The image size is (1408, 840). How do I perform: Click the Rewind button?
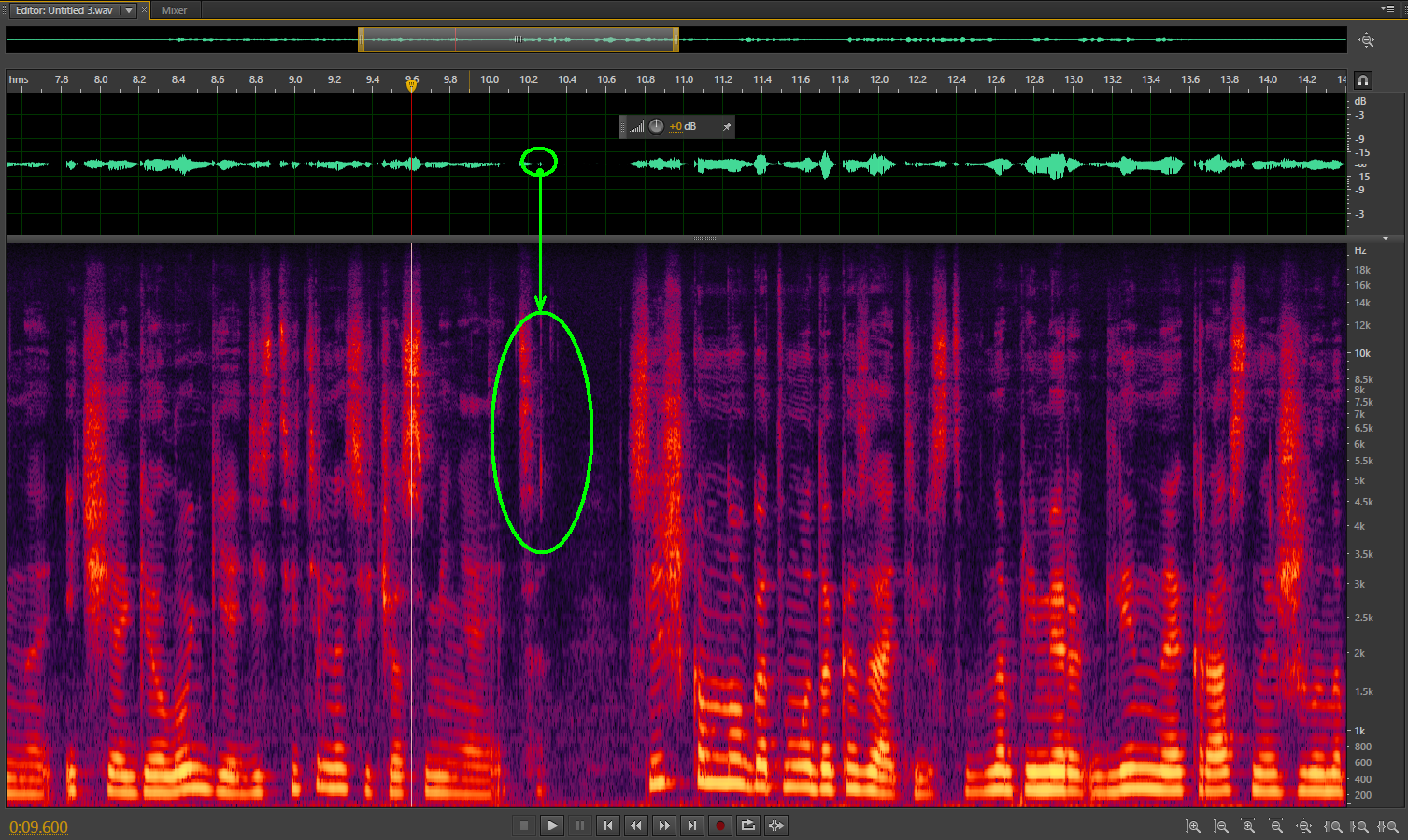pyautogui.click(x=636, y=825)
